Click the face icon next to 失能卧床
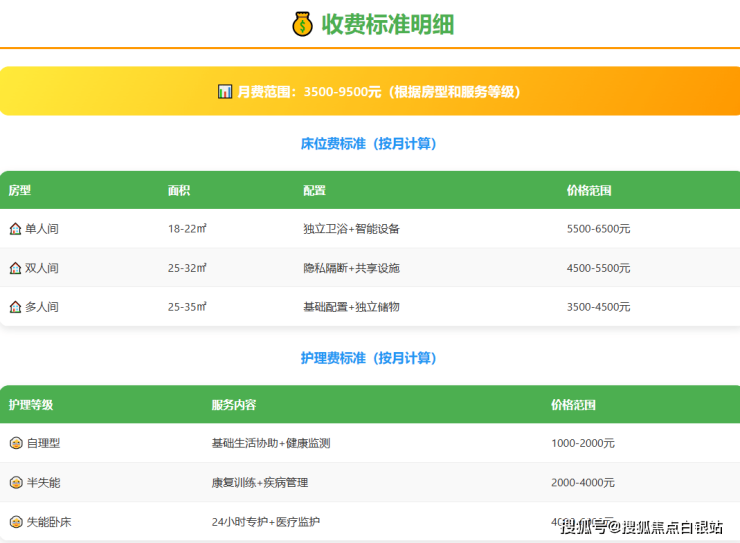The width and height of the screenshot is (740, 543). 16,521
